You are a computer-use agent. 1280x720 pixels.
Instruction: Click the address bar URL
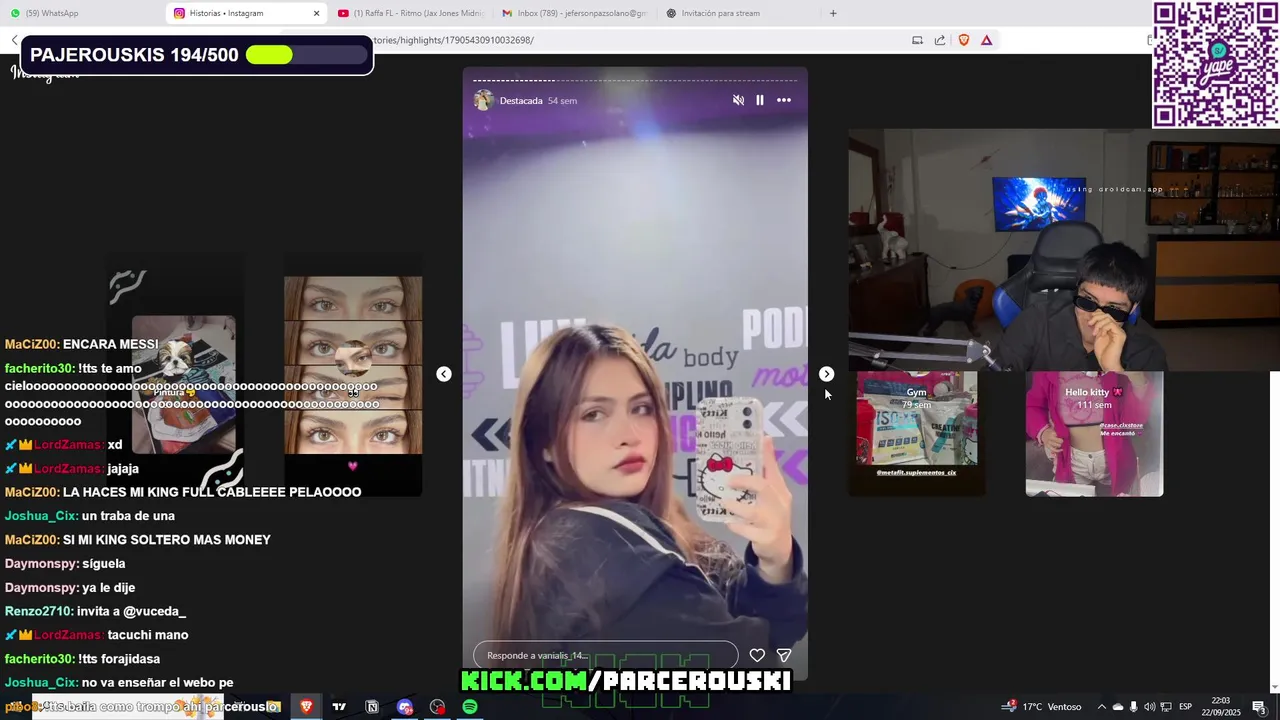coord(455,40)
